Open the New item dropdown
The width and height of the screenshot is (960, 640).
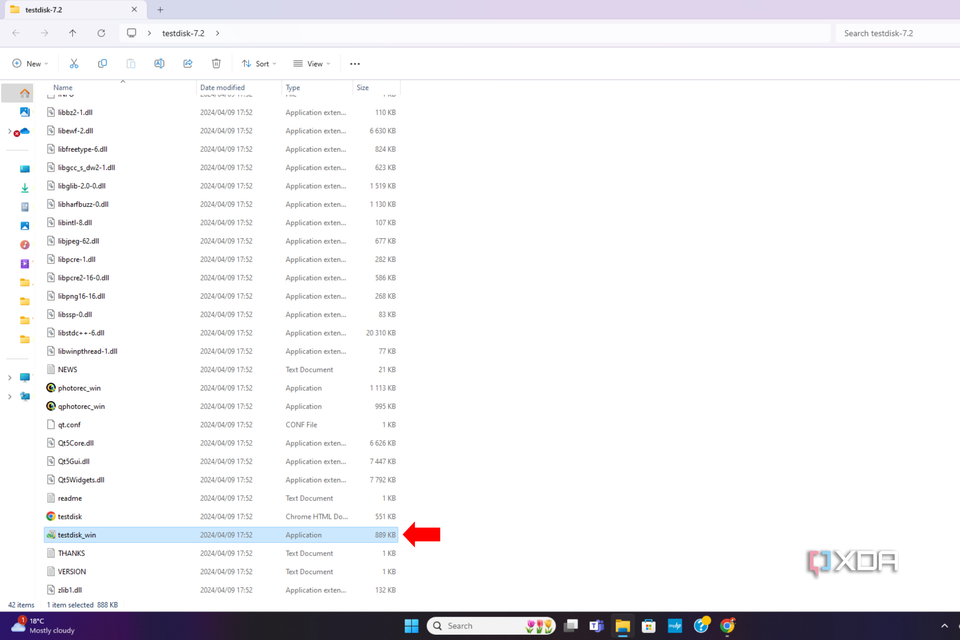(30, 64)
